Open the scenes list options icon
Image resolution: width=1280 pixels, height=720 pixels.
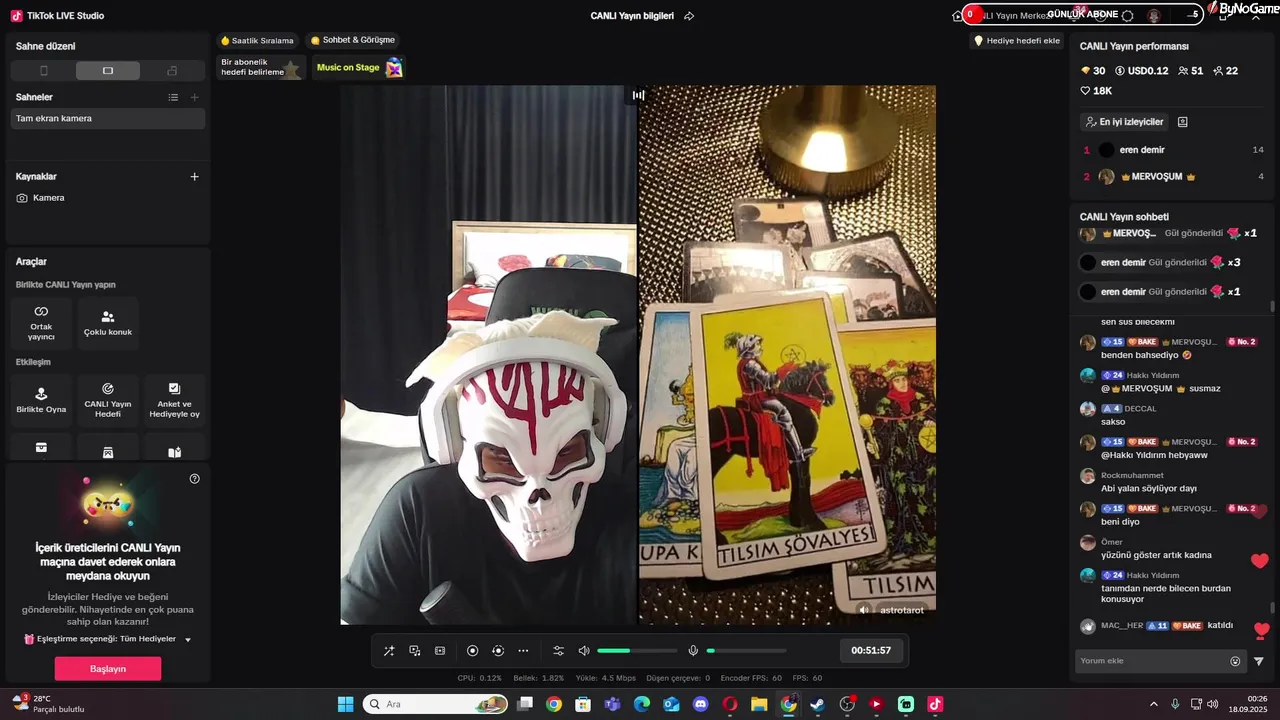coord(173,97)
